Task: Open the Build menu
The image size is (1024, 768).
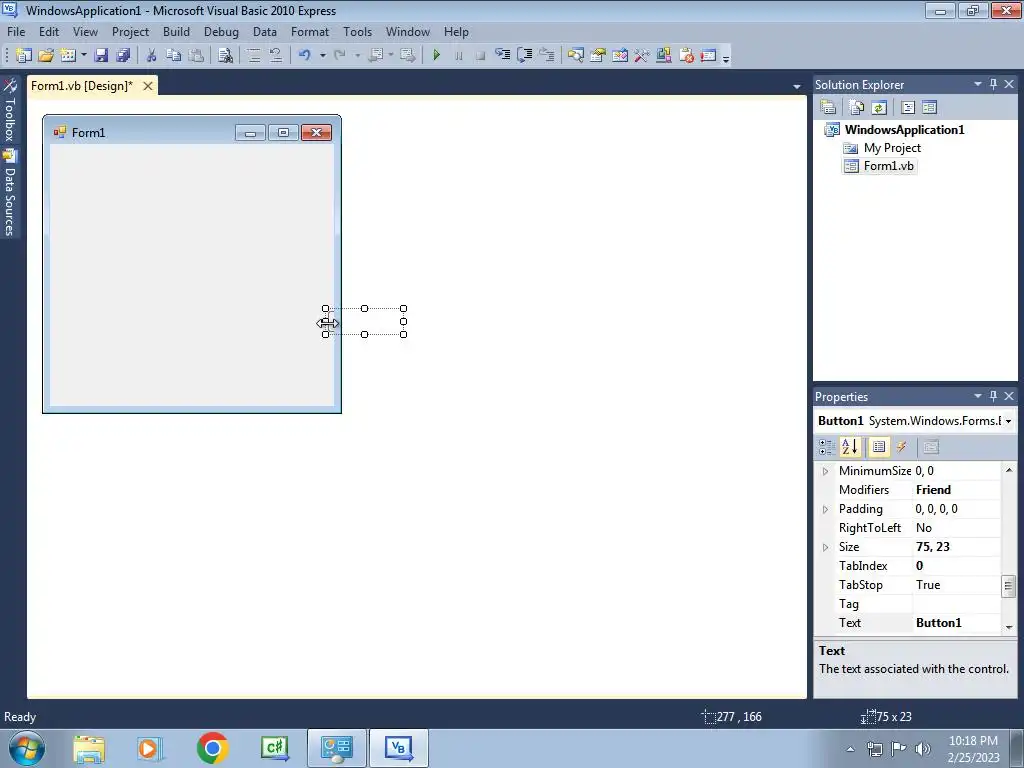Action: tap(176, 31)
